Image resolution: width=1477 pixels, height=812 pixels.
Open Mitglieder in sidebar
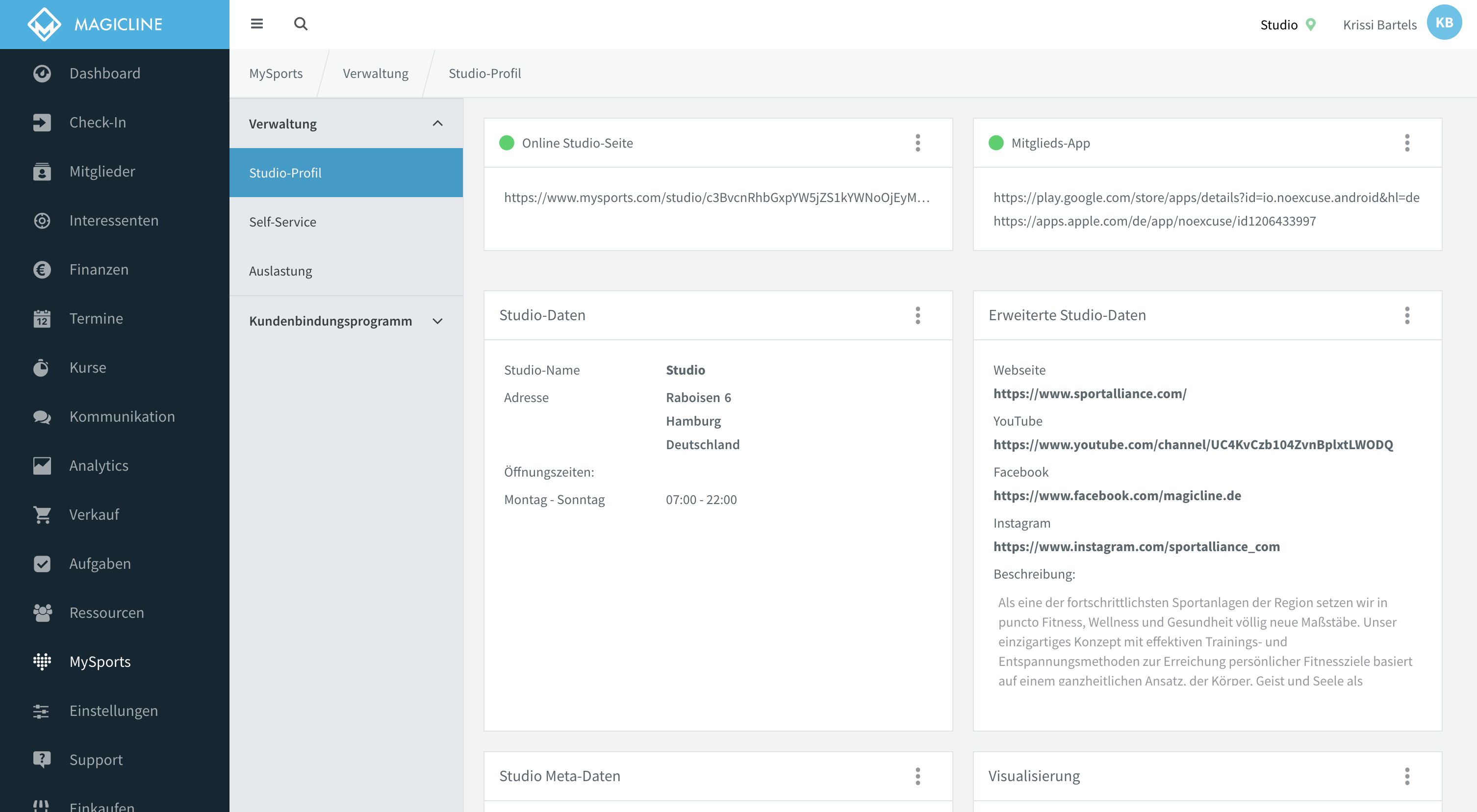coord(115,172)
